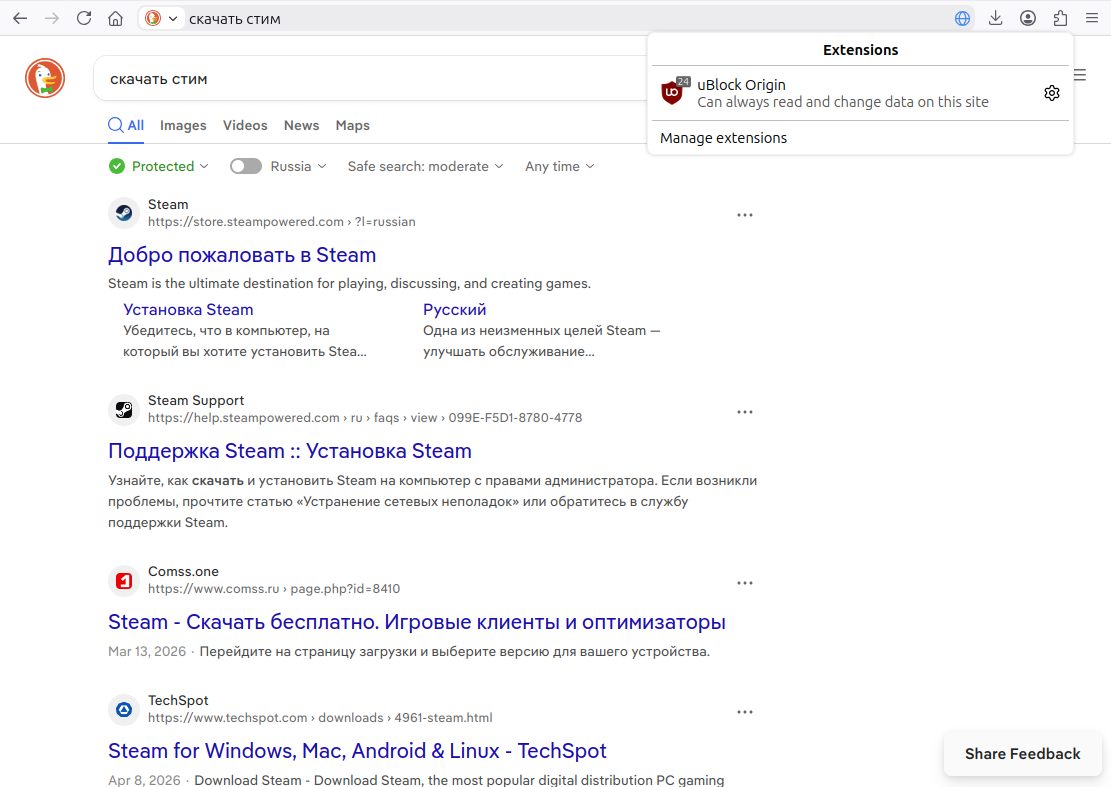This screenshot has height=787, width=1111.
Task: Click the help.steampowered.com URL text
Action: 365,418
